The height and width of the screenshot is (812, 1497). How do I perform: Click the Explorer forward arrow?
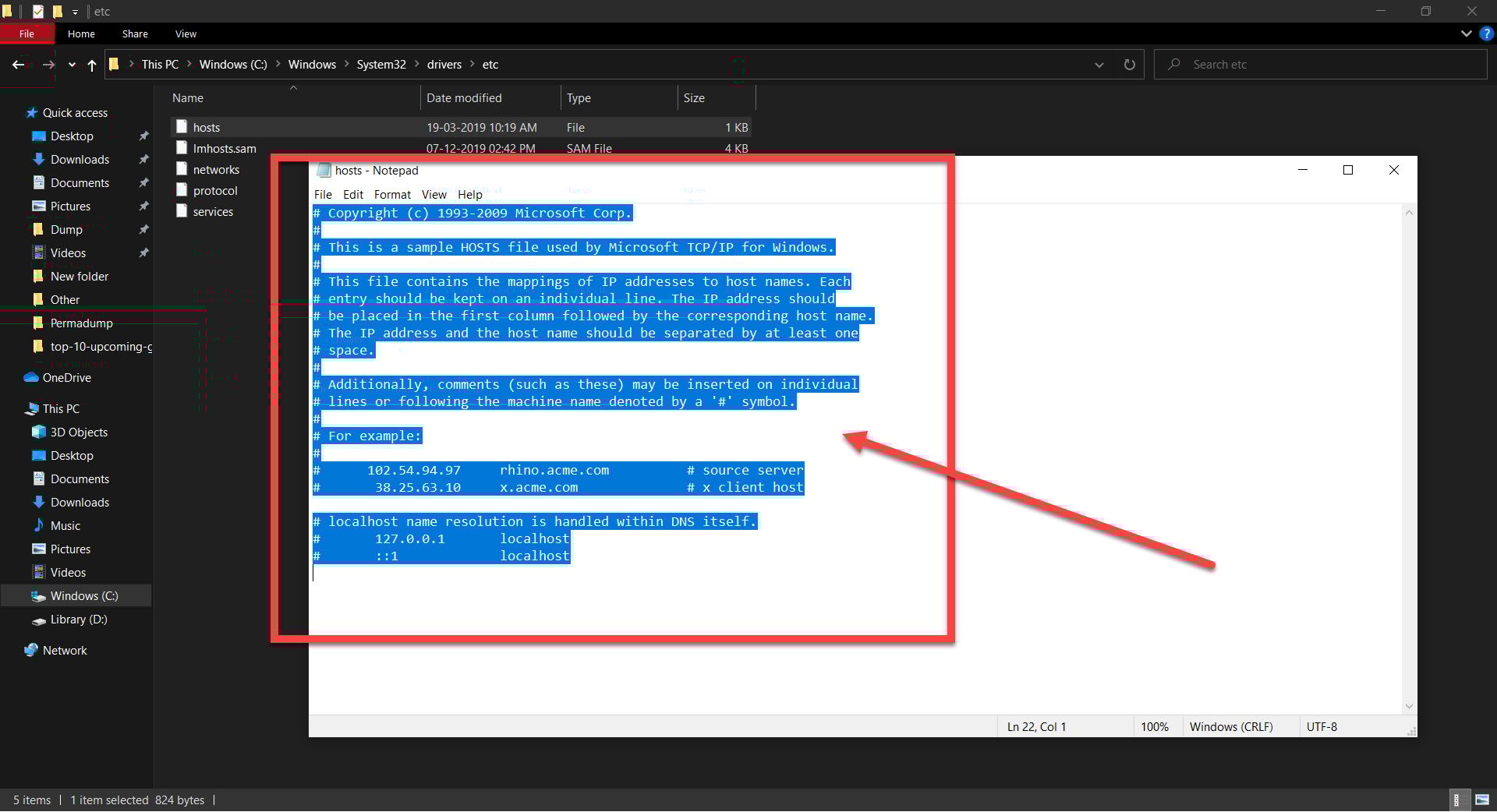pyautogui.click(x=48, y=65)
